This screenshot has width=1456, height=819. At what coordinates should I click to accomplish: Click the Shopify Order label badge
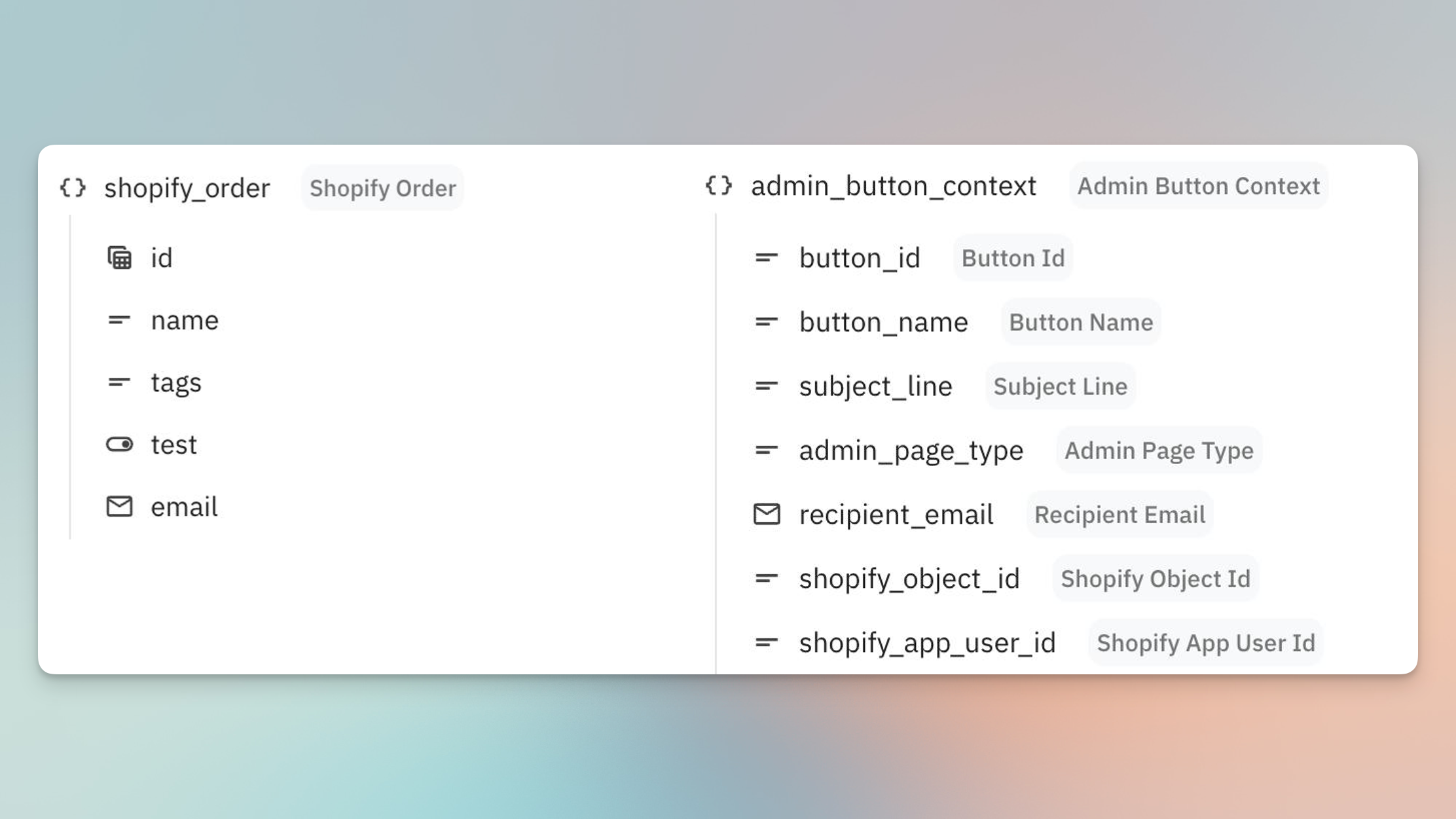pyautogui.click(x=383, y=189)
